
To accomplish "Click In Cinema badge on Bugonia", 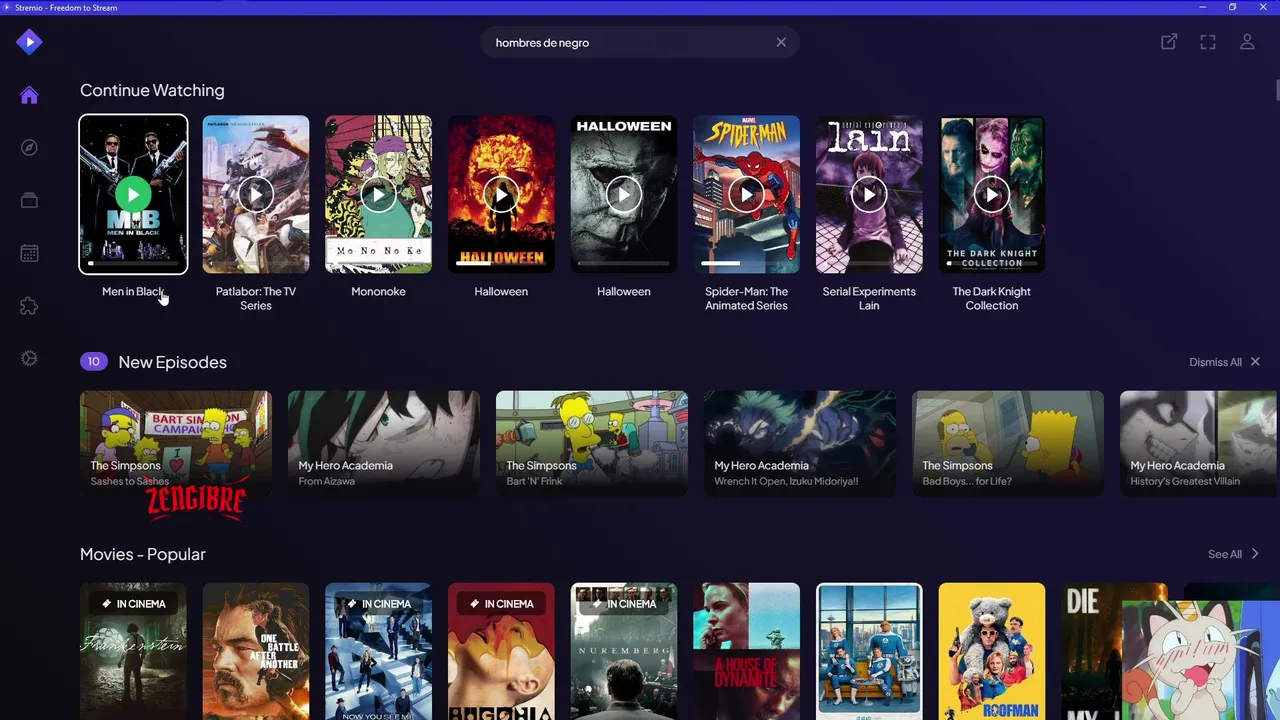I will (501, 604).
